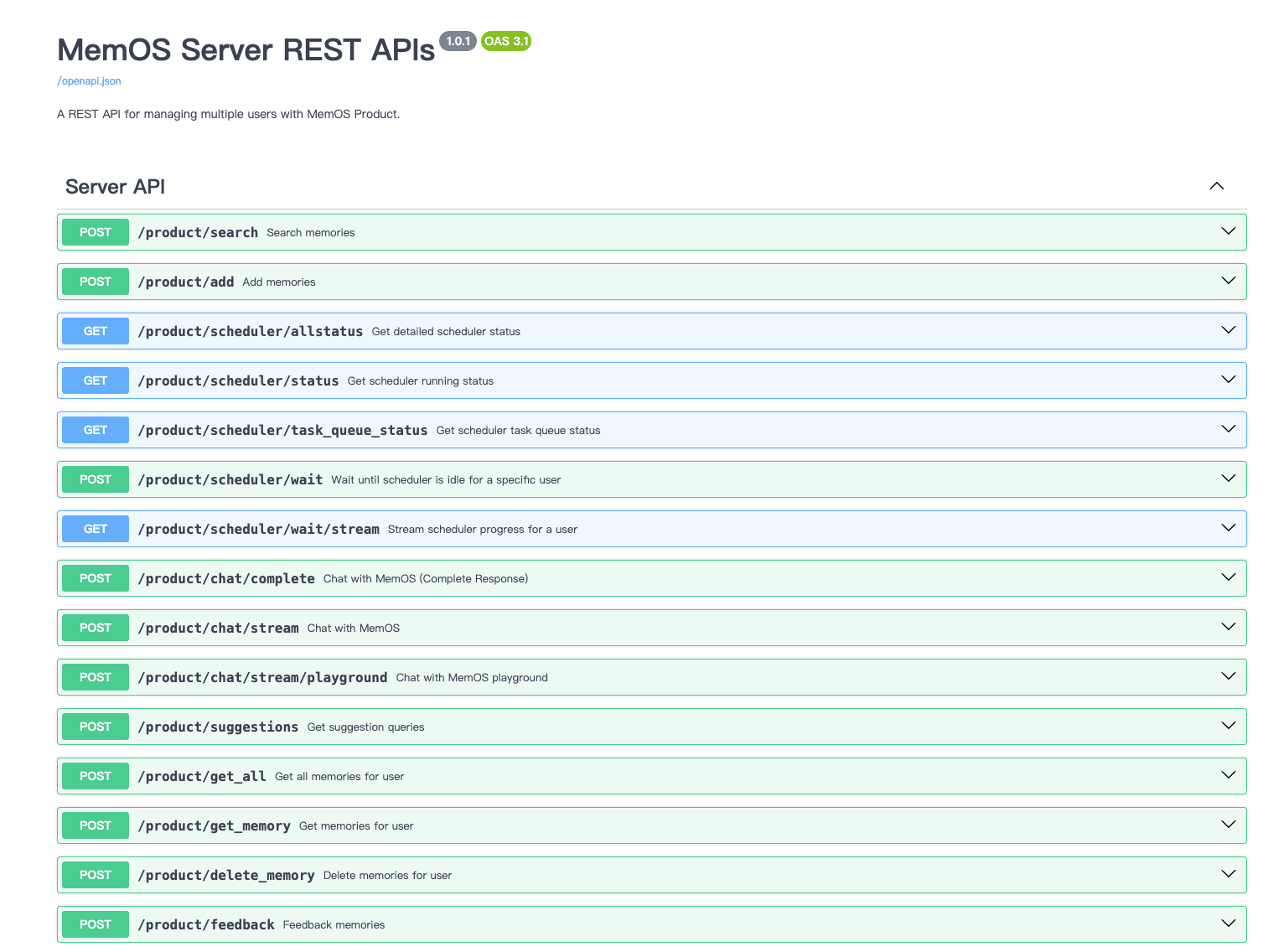The width and height of the screenshot is (1268, 952).
Task: Collapse the Server API section
Action: click(1216, 186)
